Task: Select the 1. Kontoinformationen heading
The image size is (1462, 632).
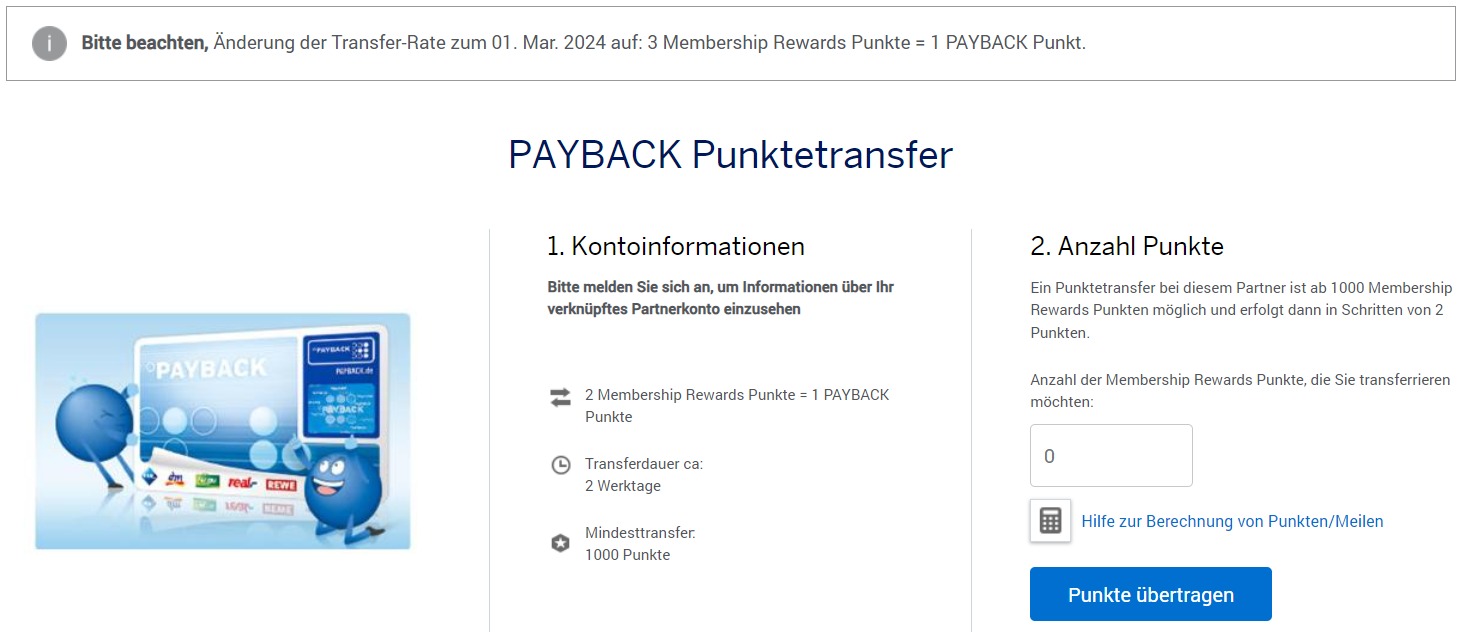Action: 675,246
